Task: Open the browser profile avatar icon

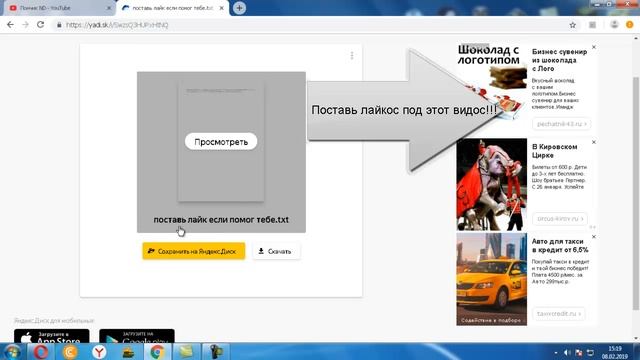Action: click(x=614, y=25)
